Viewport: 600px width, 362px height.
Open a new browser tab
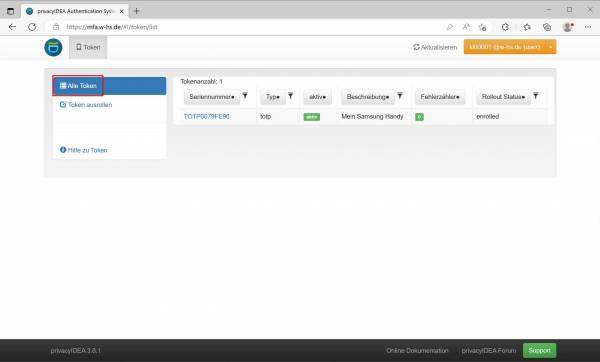(x=136, y=11)
